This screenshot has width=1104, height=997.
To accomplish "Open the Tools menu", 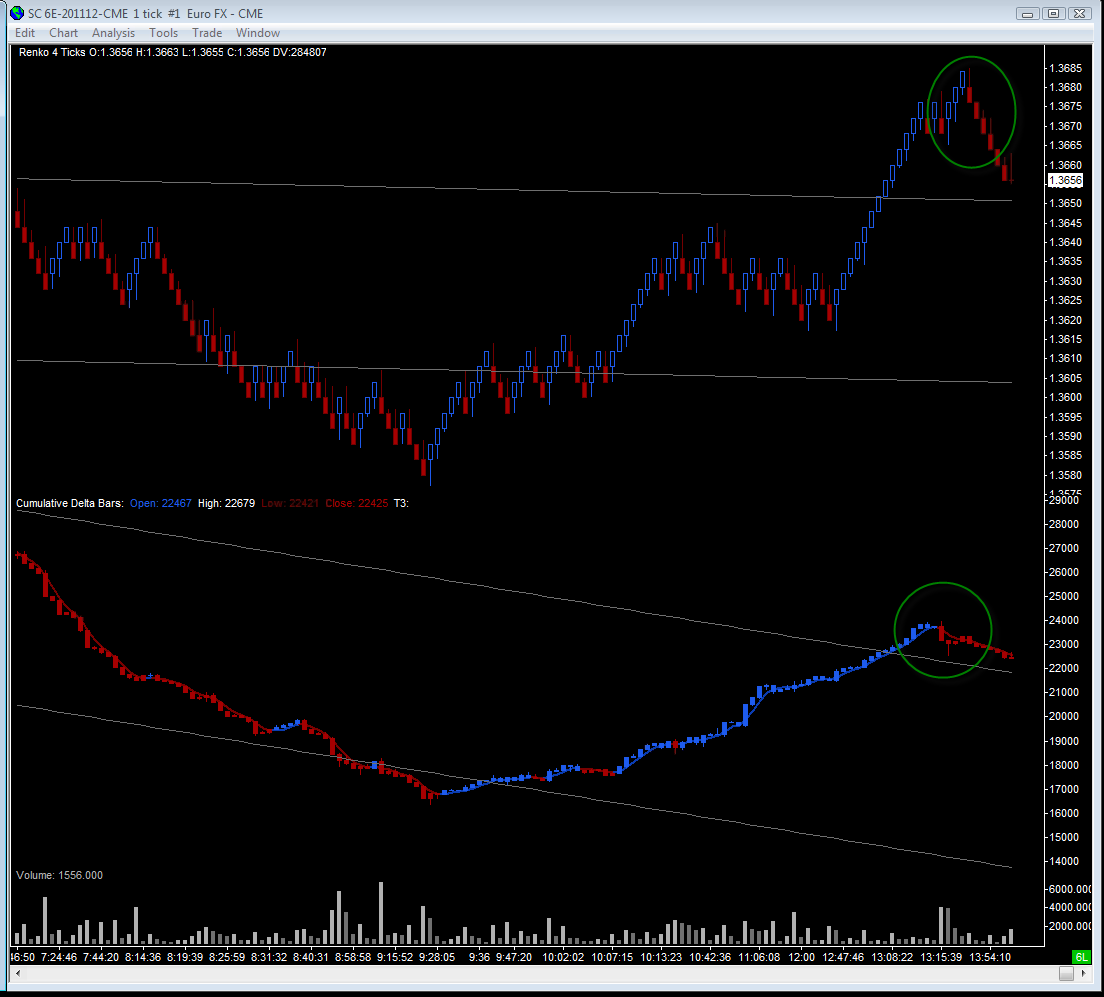I will (163, 33).
